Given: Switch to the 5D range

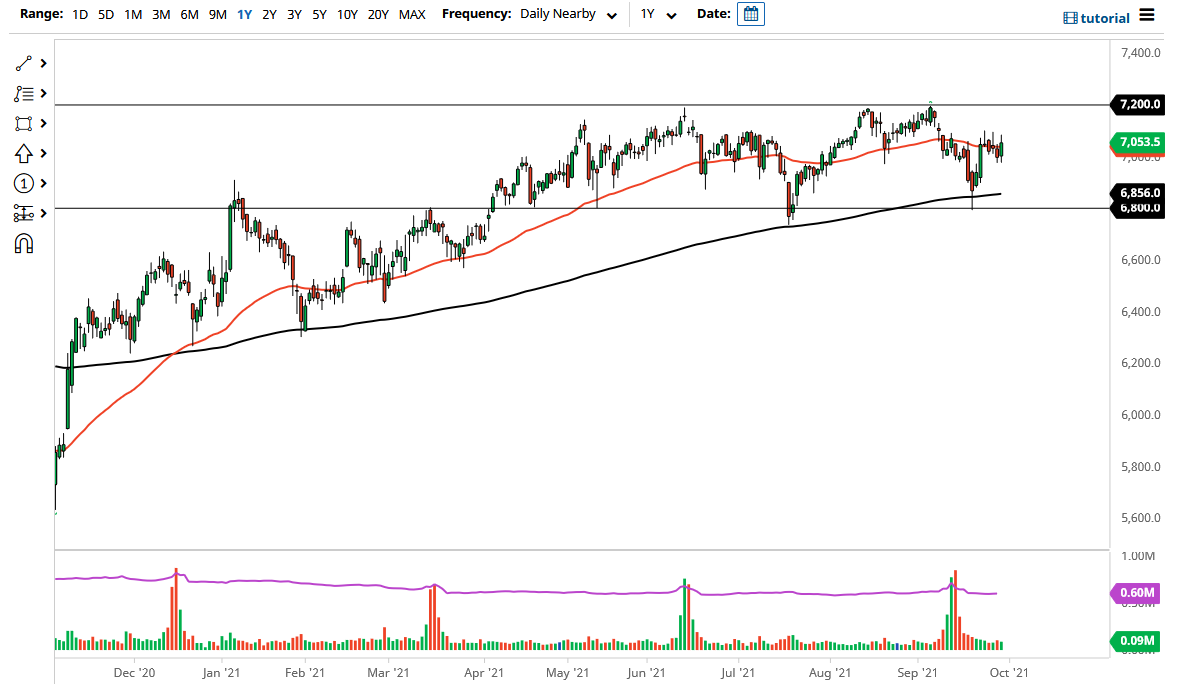Looking at the screenshot, I should 105,14.
